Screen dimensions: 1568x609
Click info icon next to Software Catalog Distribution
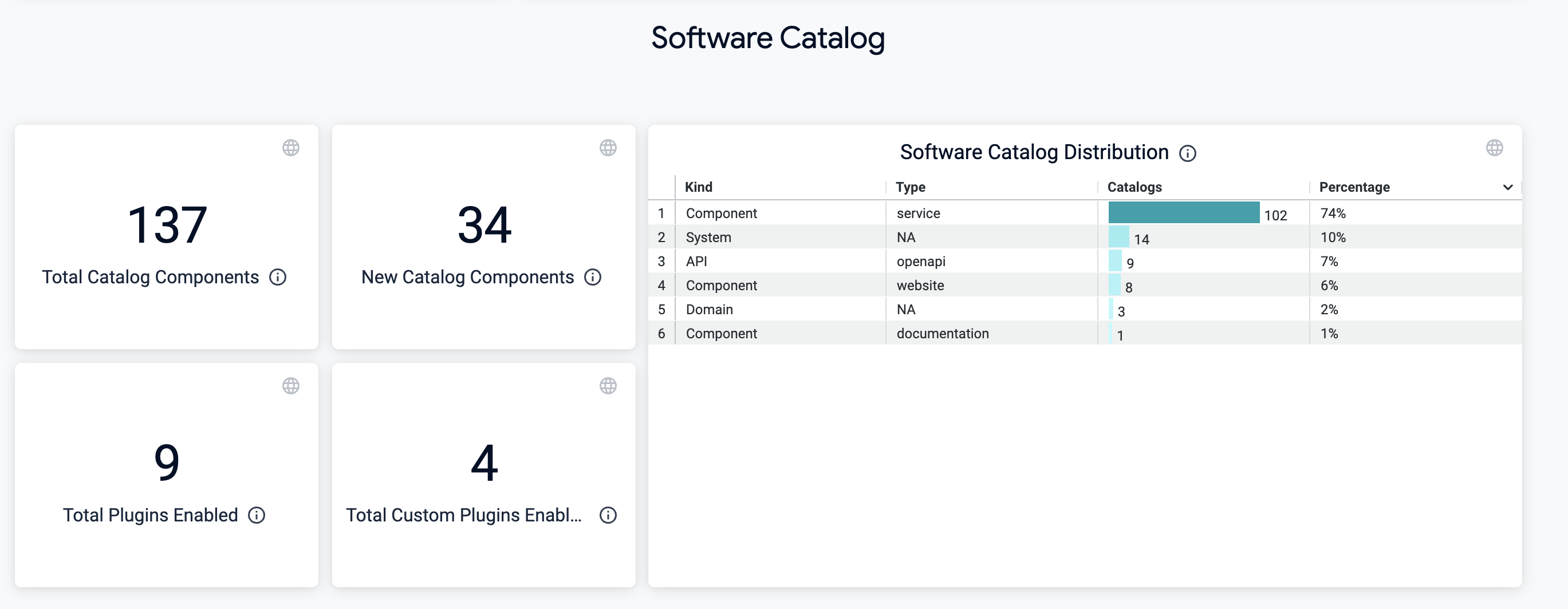[x=1187, y=153]
